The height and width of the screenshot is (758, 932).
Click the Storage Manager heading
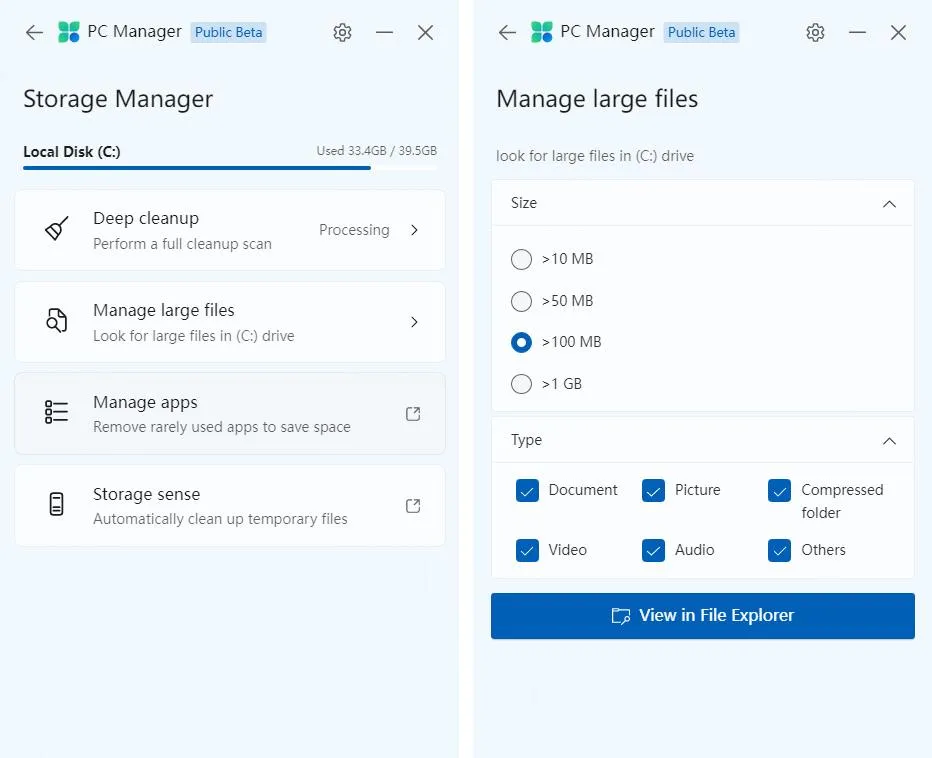118,99
